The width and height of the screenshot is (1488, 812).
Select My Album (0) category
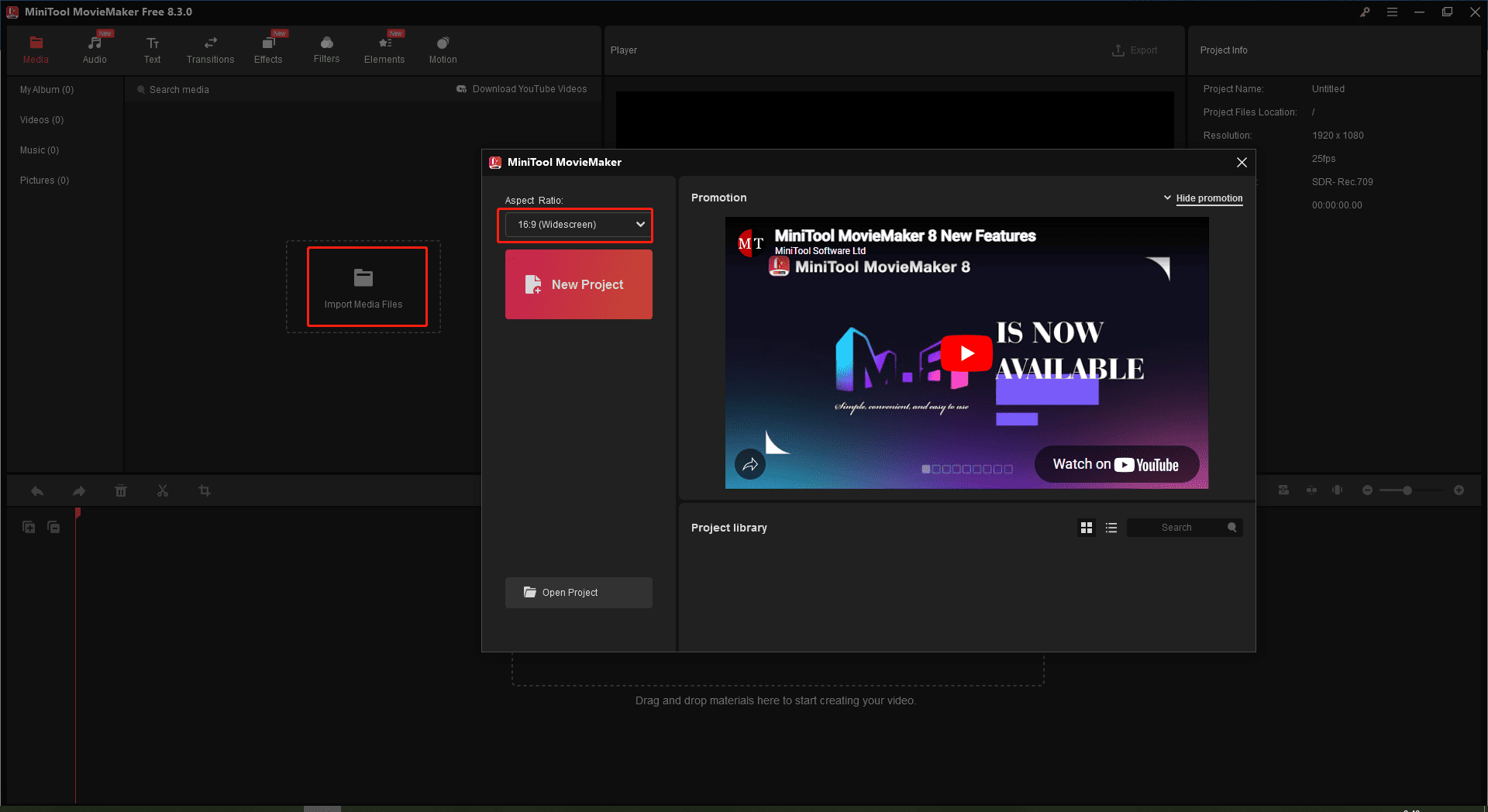tap(46, 90)
